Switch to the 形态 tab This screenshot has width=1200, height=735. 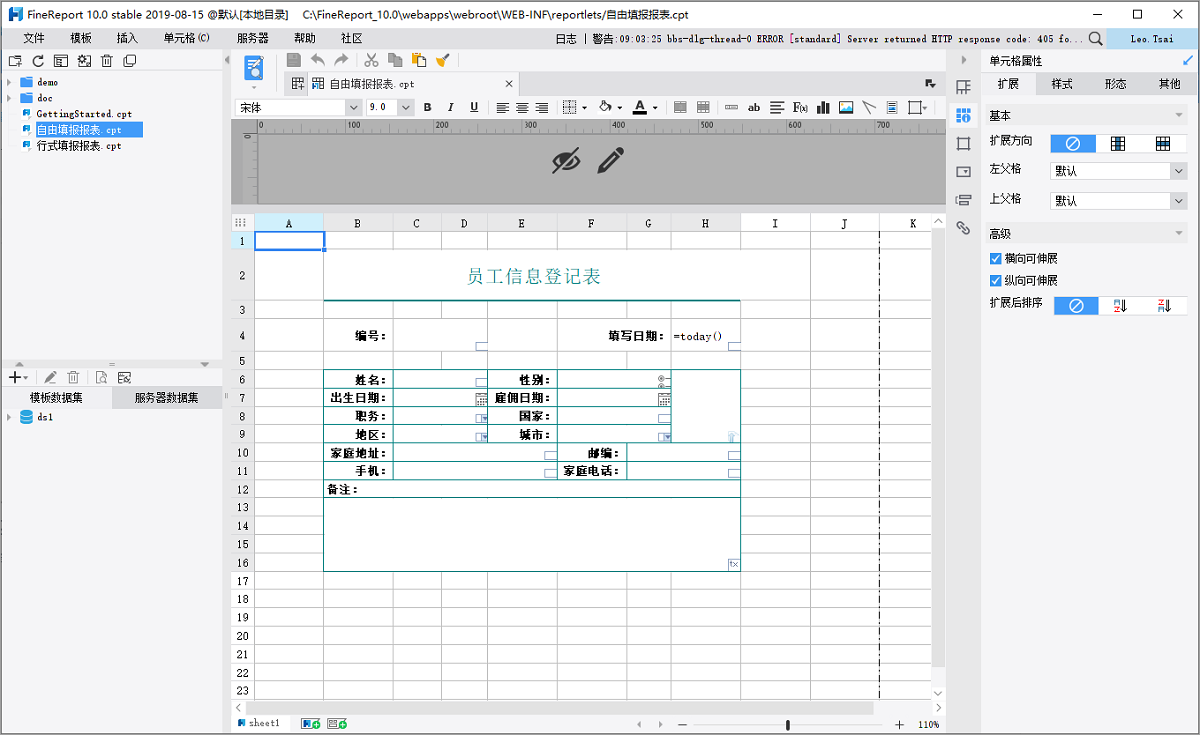tap(1116, 84)
